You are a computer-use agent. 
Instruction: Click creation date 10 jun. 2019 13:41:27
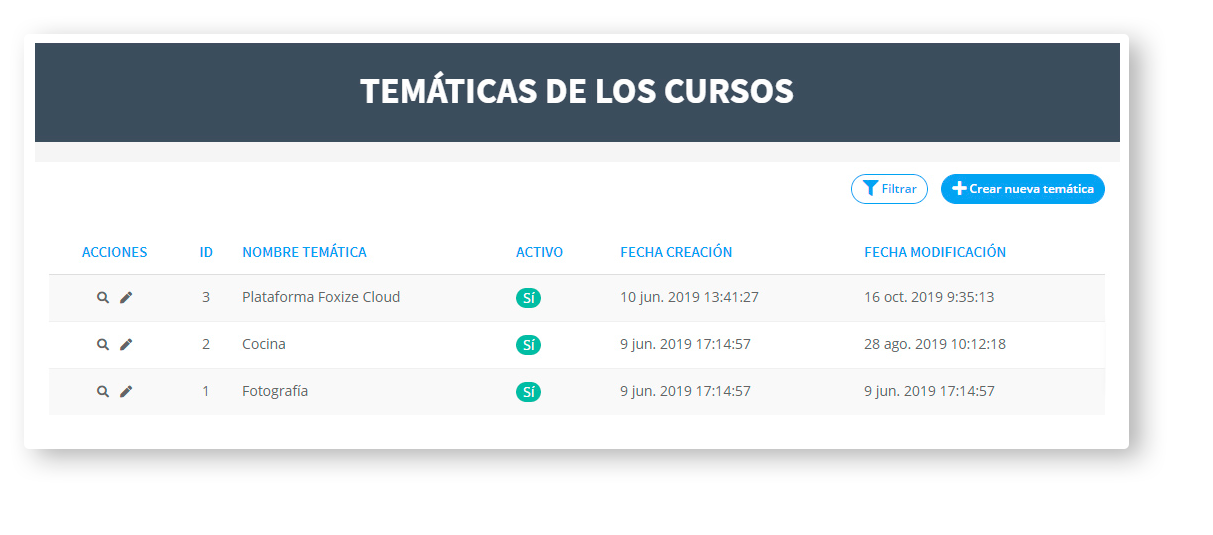pos(689,297)
